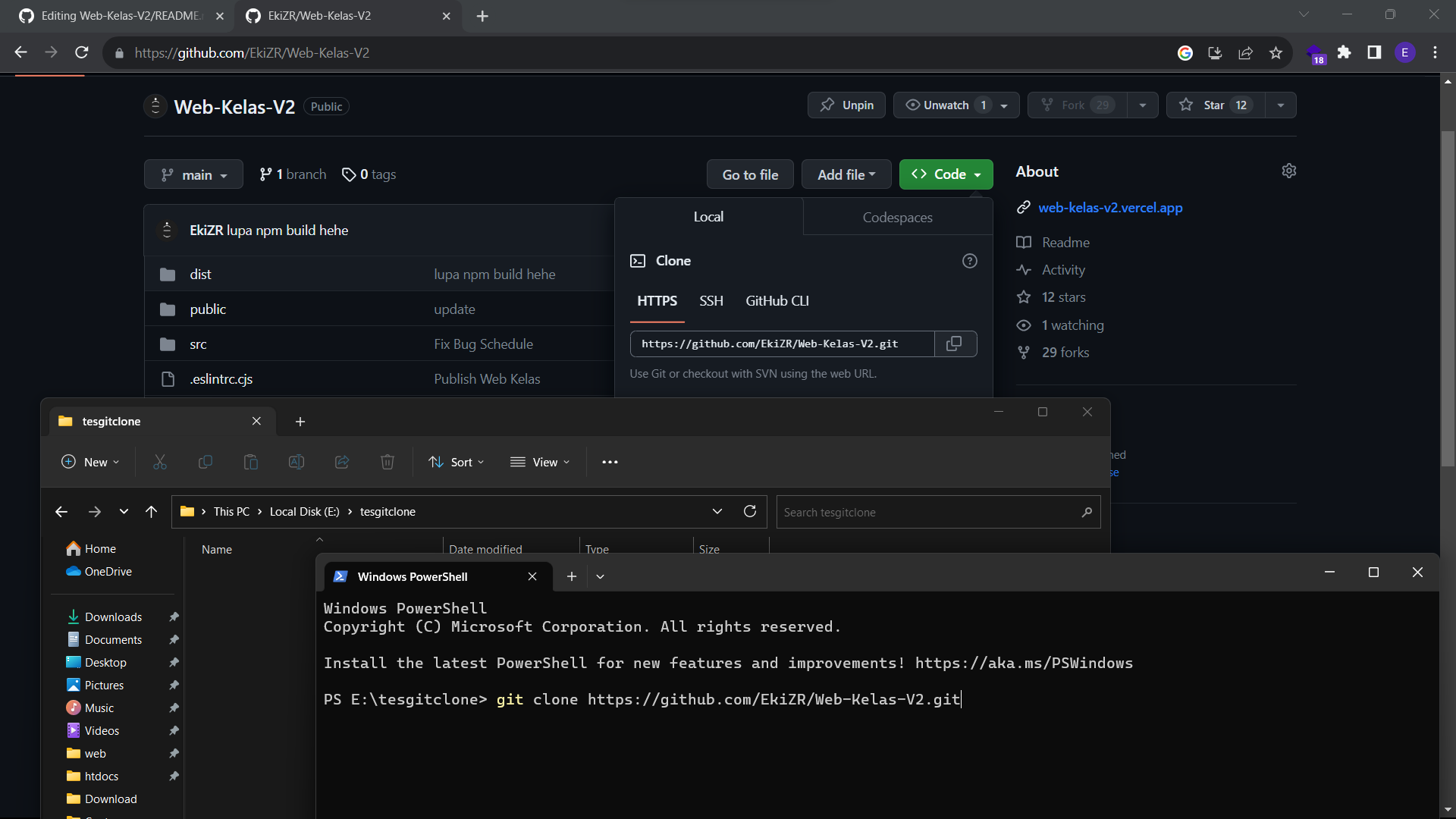Image resolution: width=1456 pixels, height=819 pixels.
Task: Click the Go to file button
Action: (x=750, y=174)
